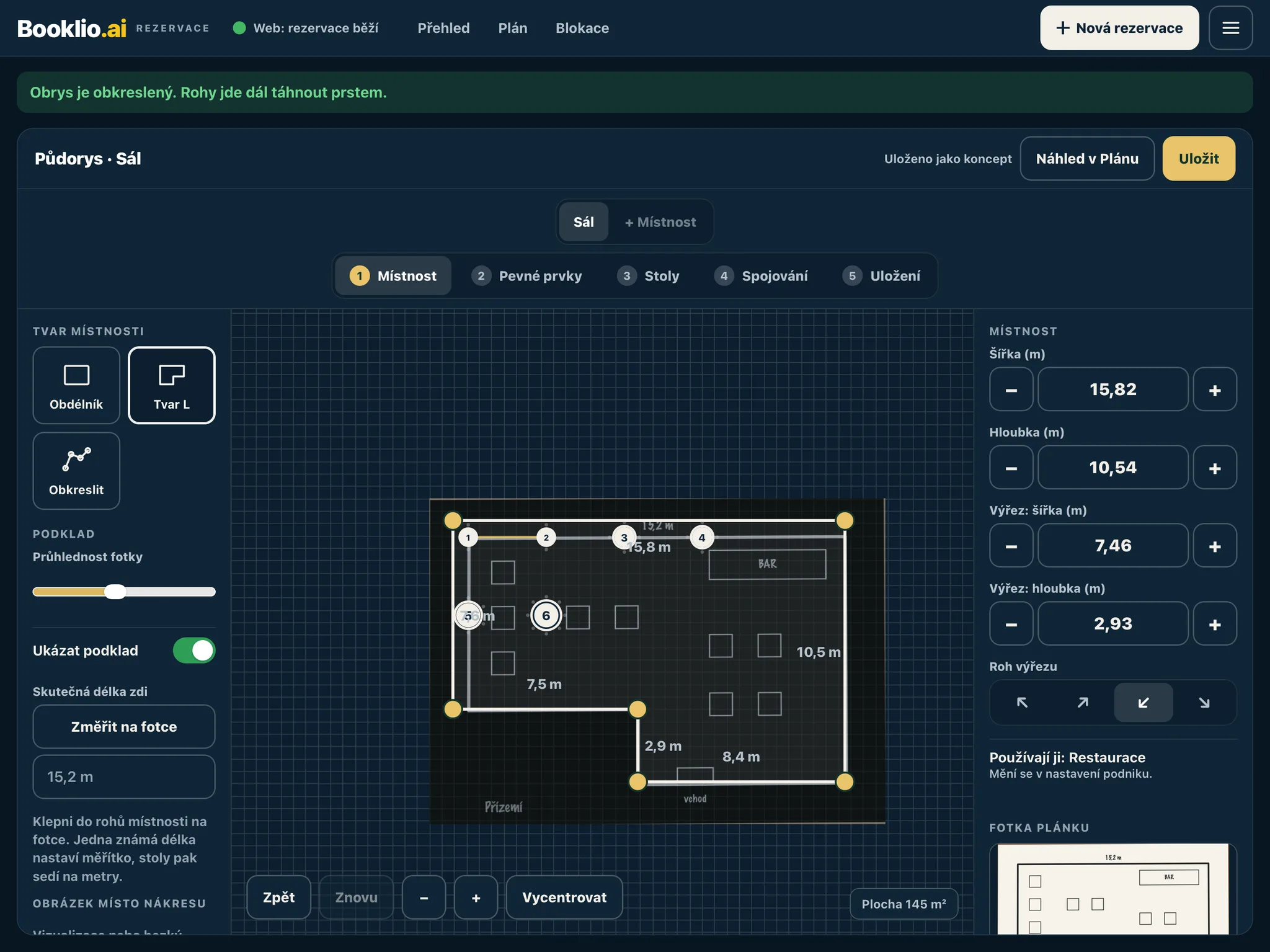Zoom in canvas with plus button
1270x952 pixels.
tap(476, 897)
